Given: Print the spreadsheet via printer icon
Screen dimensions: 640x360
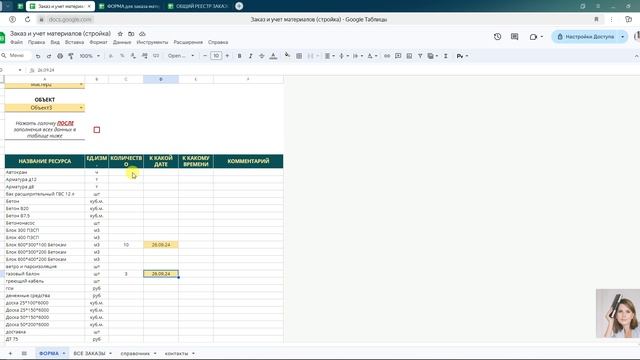Looking at the screenshot, I should (60, 56).
